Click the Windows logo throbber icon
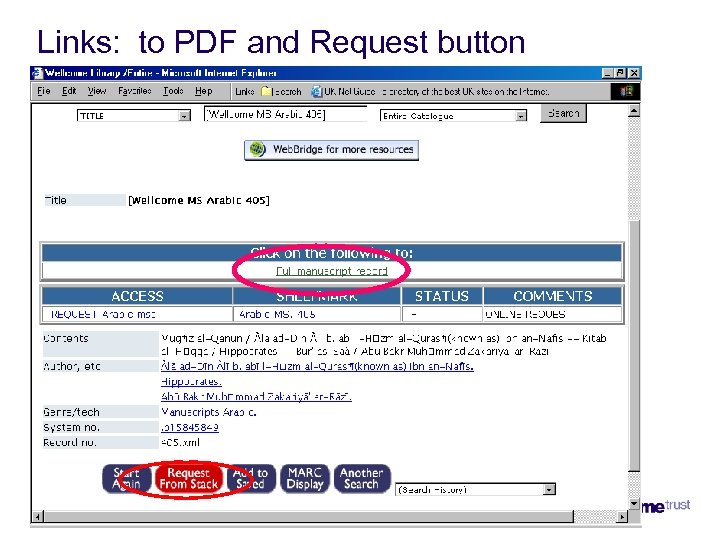The image size is (720, 540). (625, 91)
